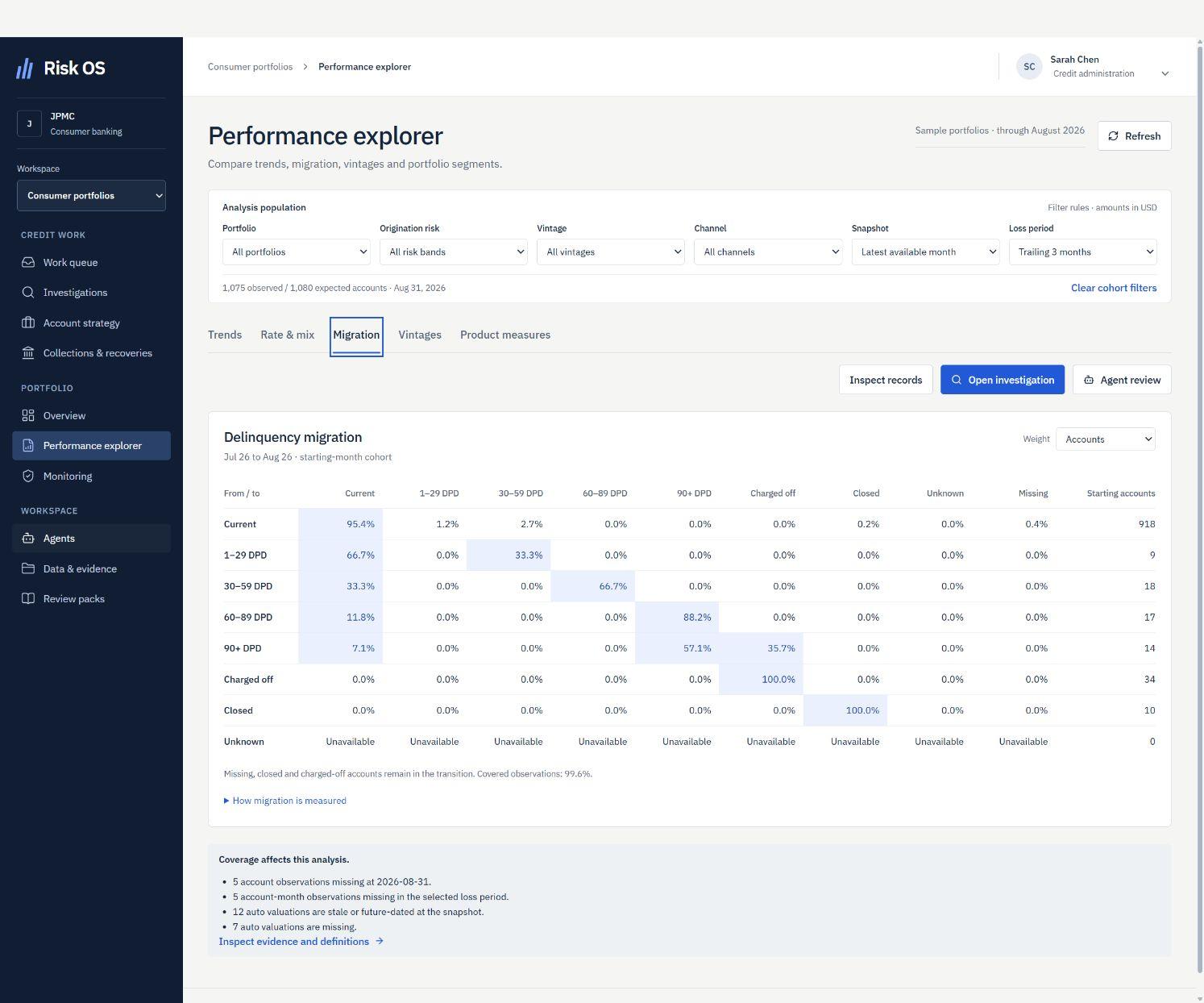1204x1003 pixels.
Task: Open the Consumer portfolios workspace dropdown
Action: 91,196
